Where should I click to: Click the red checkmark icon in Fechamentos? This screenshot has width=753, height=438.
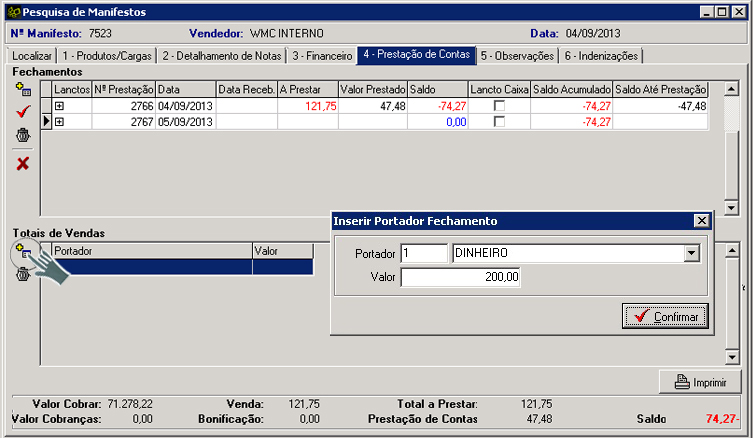pyautogui.click(x=23, y=111)
